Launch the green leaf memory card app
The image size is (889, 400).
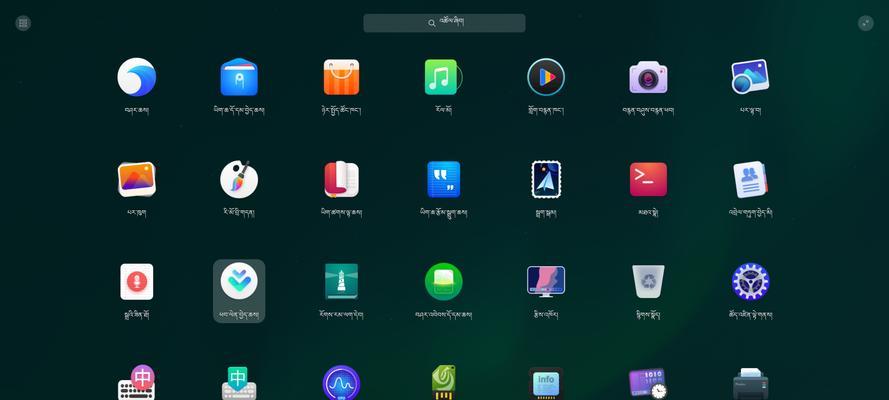pos(443,383)
